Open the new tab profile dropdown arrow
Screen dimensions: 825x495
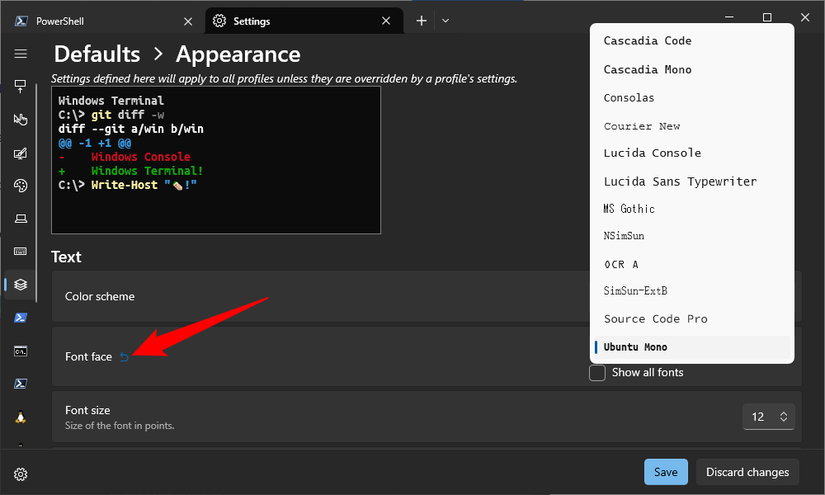click(x=446, y=21)
